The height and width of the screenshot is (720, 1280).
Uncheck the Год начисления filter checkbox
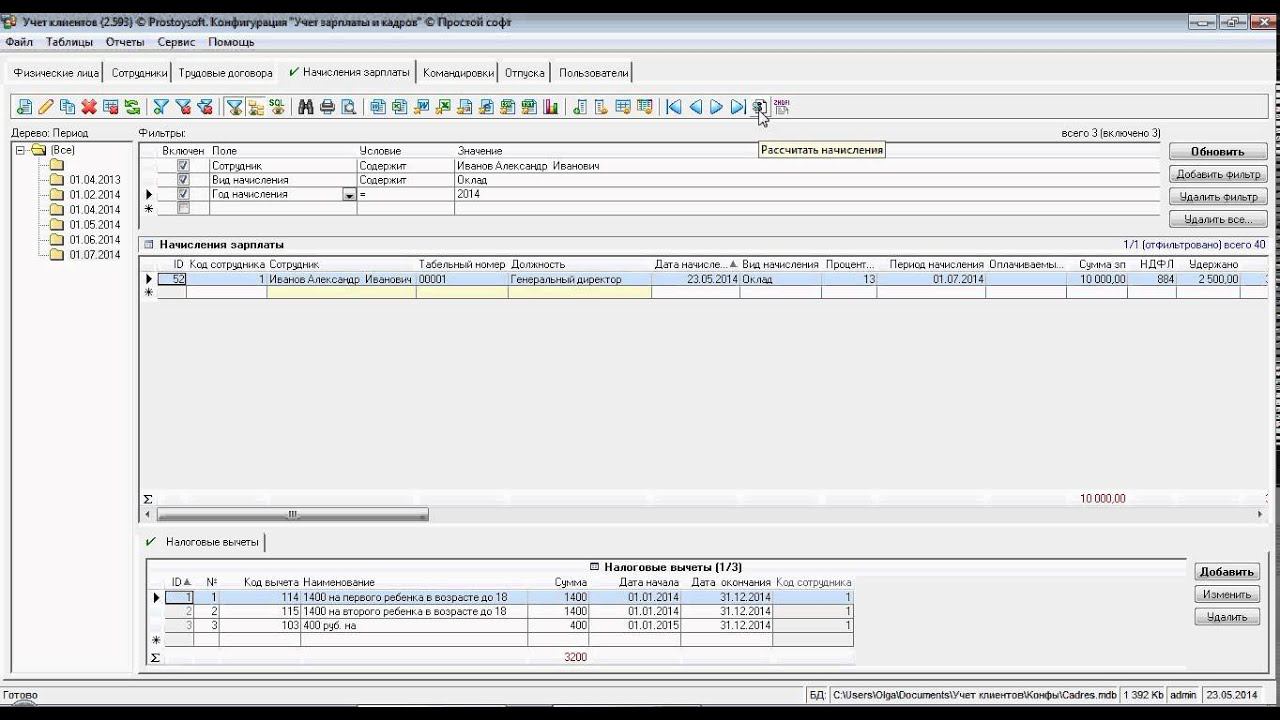[183, 194]
